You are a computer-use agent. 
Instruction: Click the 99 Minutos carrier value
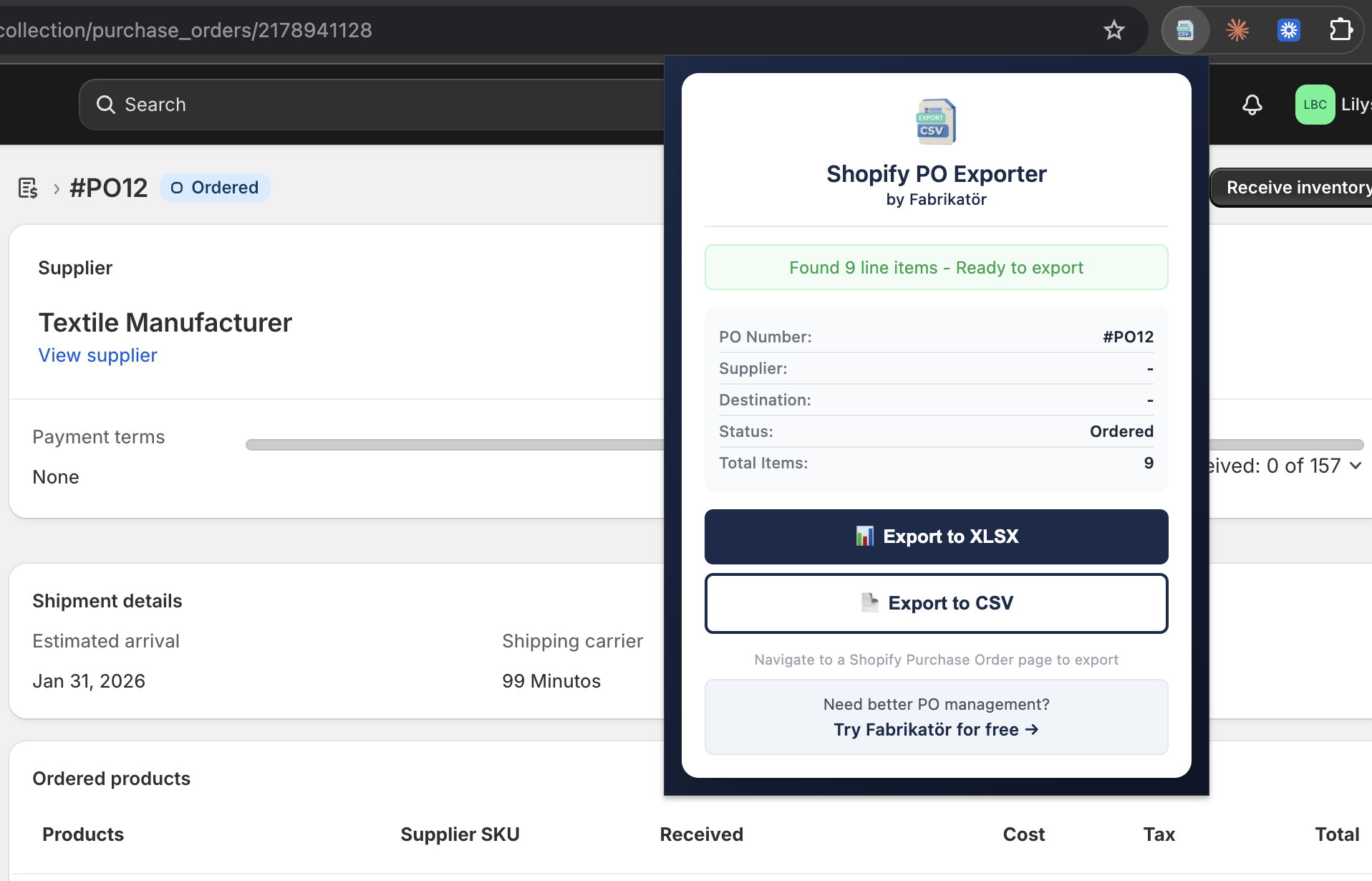[551, 681]
